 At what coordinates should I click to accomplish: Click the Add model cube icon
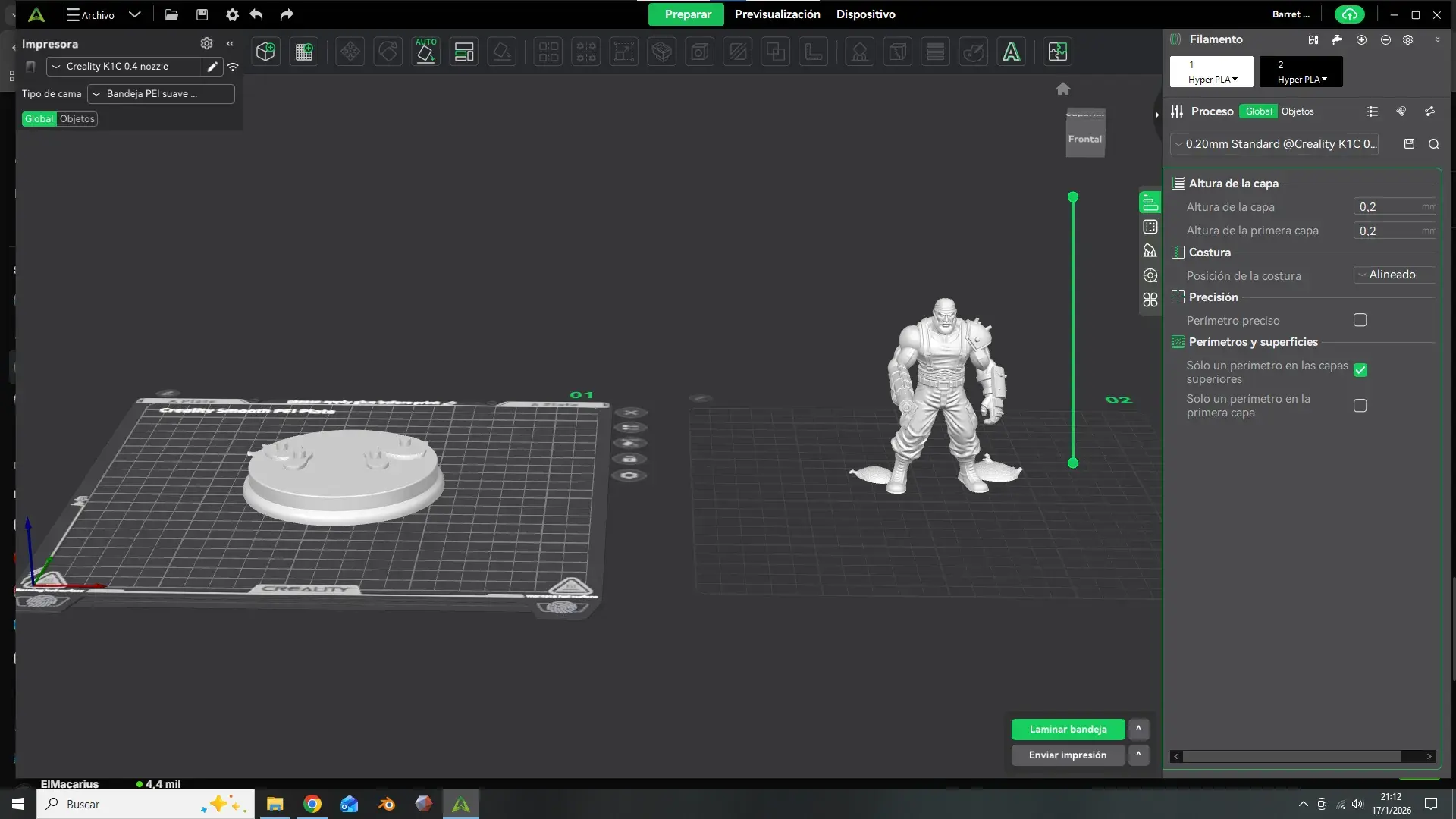pyautogui.click(x=265, y=52)
